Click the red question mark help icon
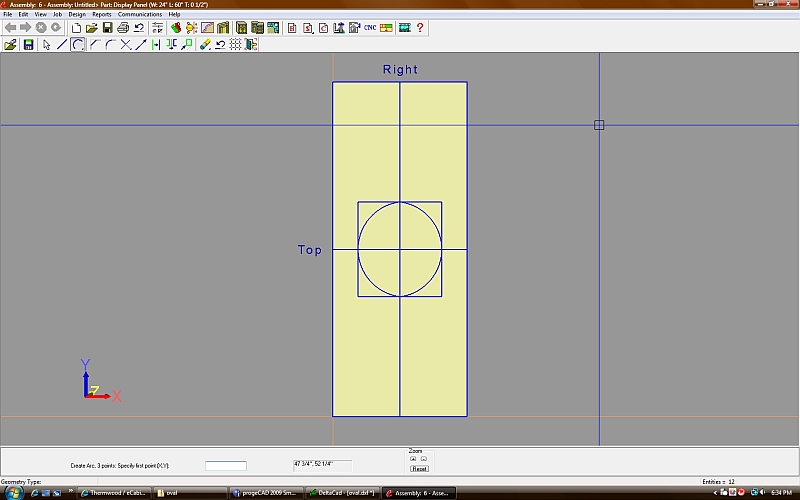This screenshot has width=800, height=500. click(421, 28)
